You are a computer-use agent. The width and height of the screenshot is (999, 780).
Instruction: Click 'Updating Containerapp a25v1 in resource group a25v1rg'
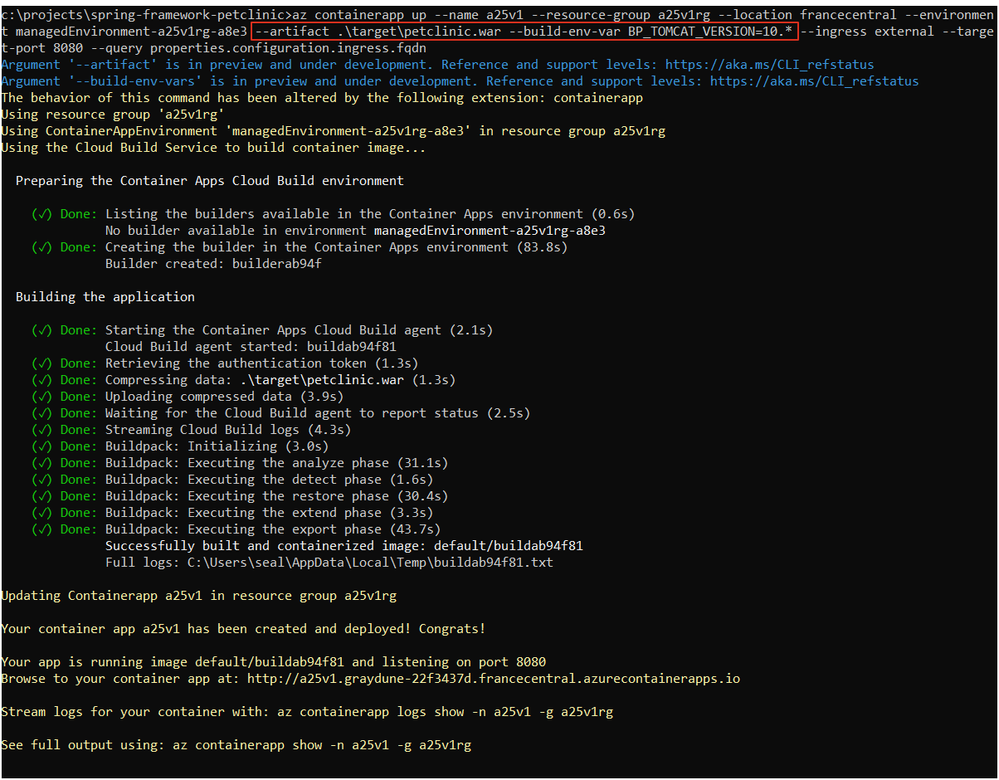(x=199, y=595)
